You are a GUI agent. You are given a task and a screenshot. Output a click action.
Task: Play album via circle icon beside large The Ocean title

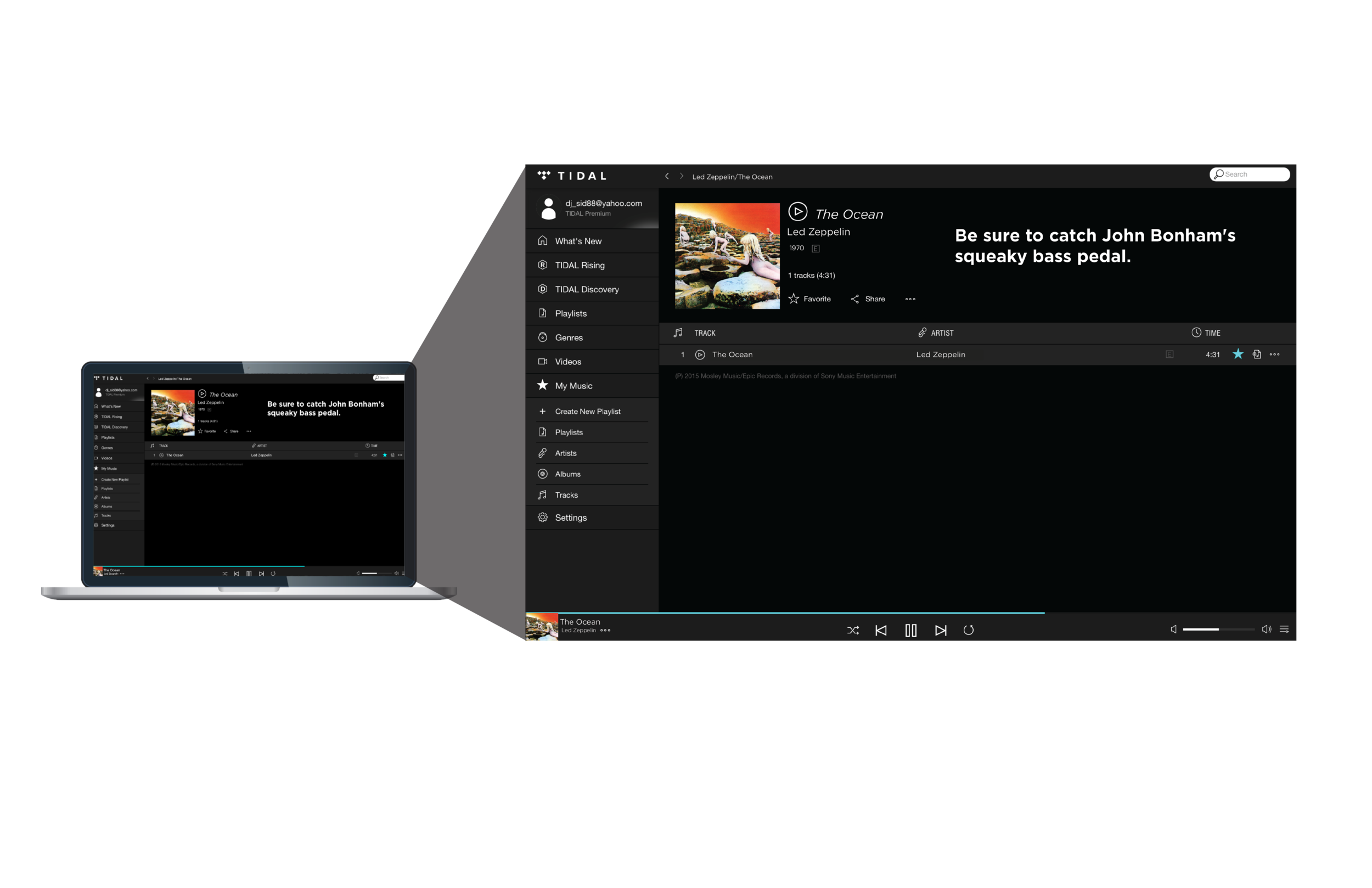[x=797, y=212]
